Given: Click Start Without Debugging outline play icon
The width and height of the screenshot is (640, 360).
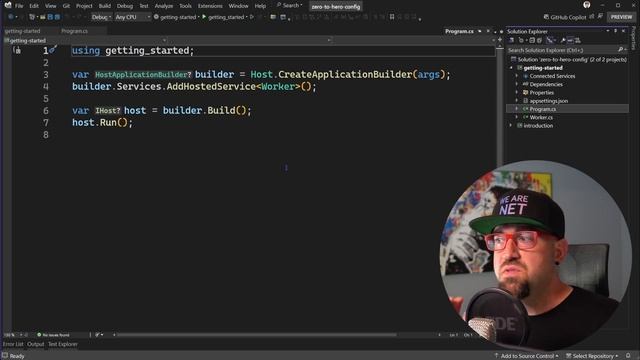Looking at the screenshot, I should (x=252, y=17).
